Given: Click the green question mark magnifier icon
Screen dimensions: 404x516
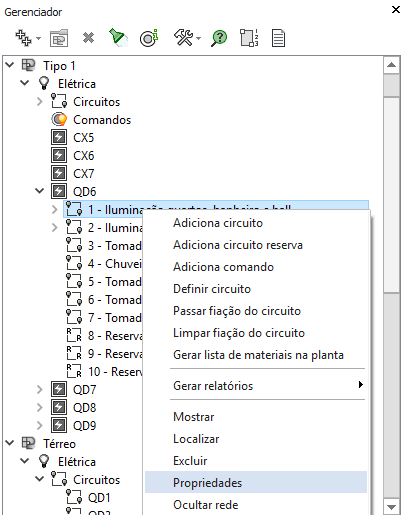Looking at the screenshot, I should tap(219, 38).
